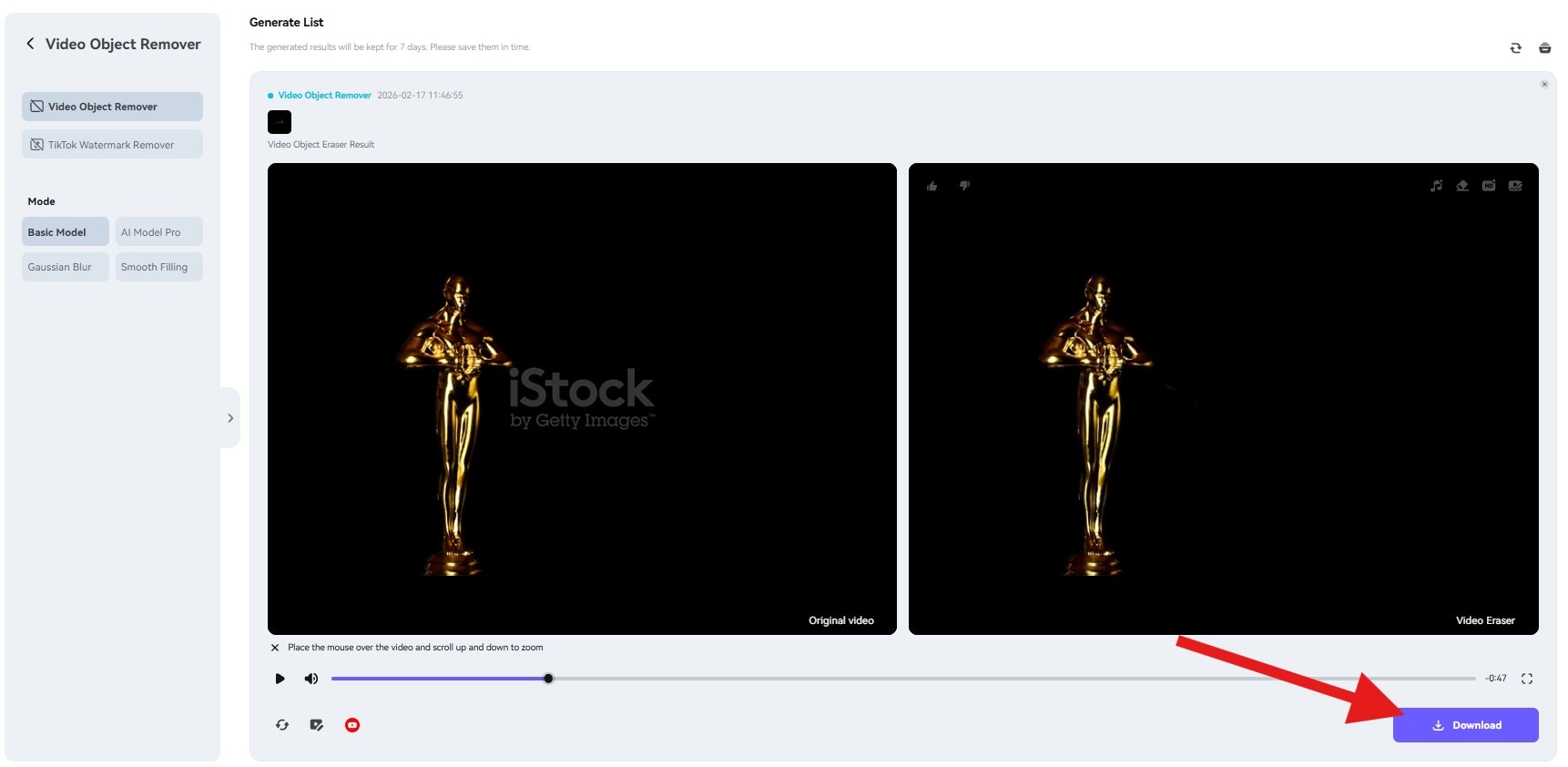
Task: Dismiss the zoom hint message
Action: 275,648
